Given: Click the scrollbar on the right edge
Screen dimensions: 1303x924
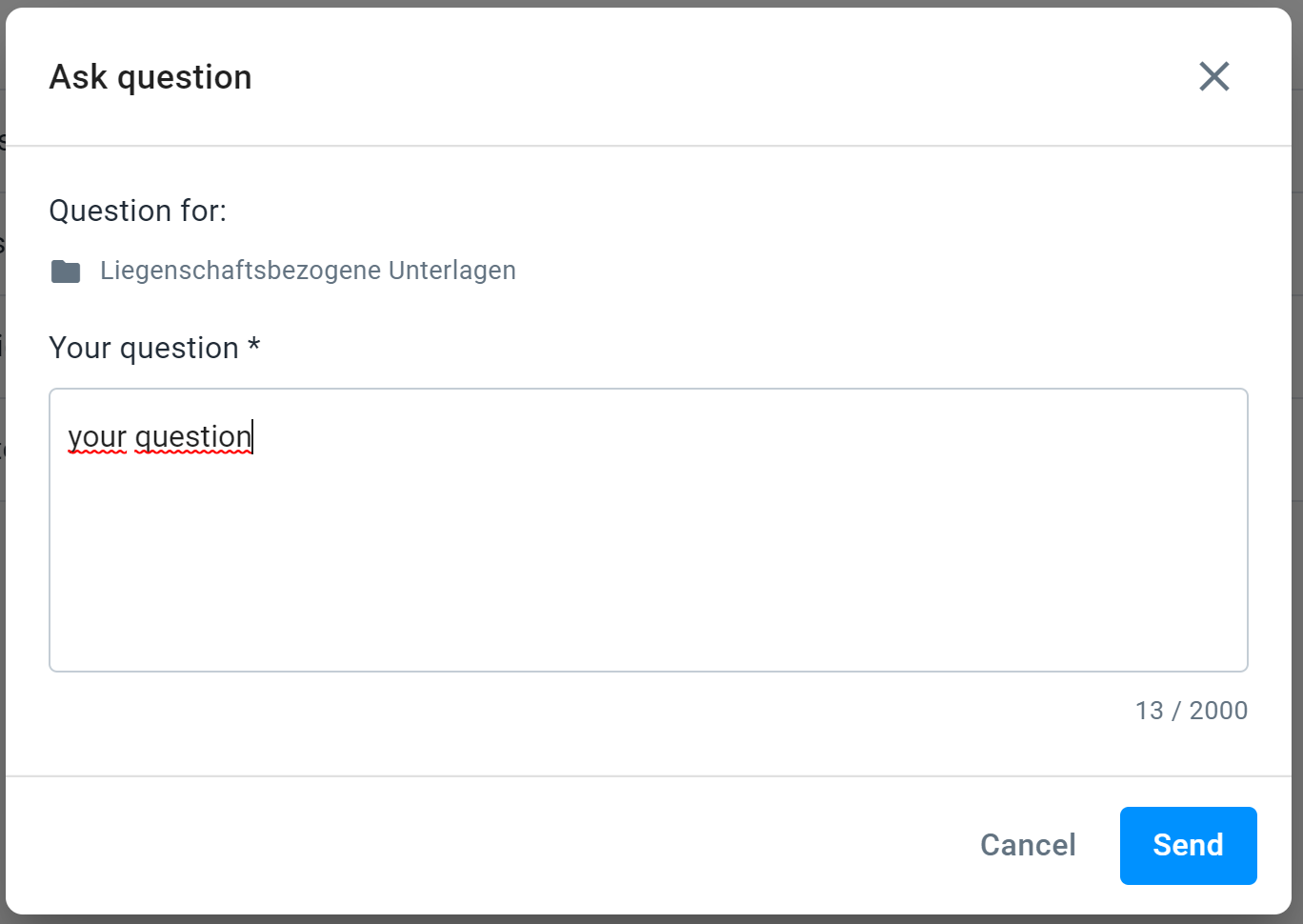Looking at the screenshot, I should [1297, 381].
